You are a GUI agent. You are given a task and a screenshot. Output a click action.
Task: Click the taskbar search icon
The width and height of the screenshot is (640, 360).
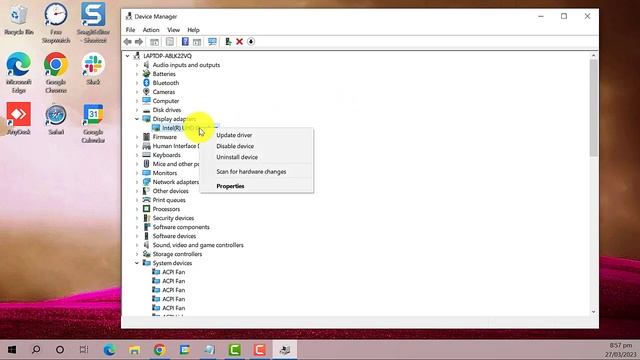(x=36, y=350)
